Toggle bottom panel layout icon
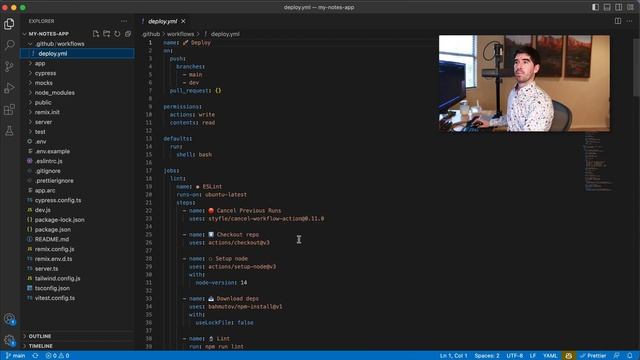This screenshot has width=640, height=360. click(607, 7)
